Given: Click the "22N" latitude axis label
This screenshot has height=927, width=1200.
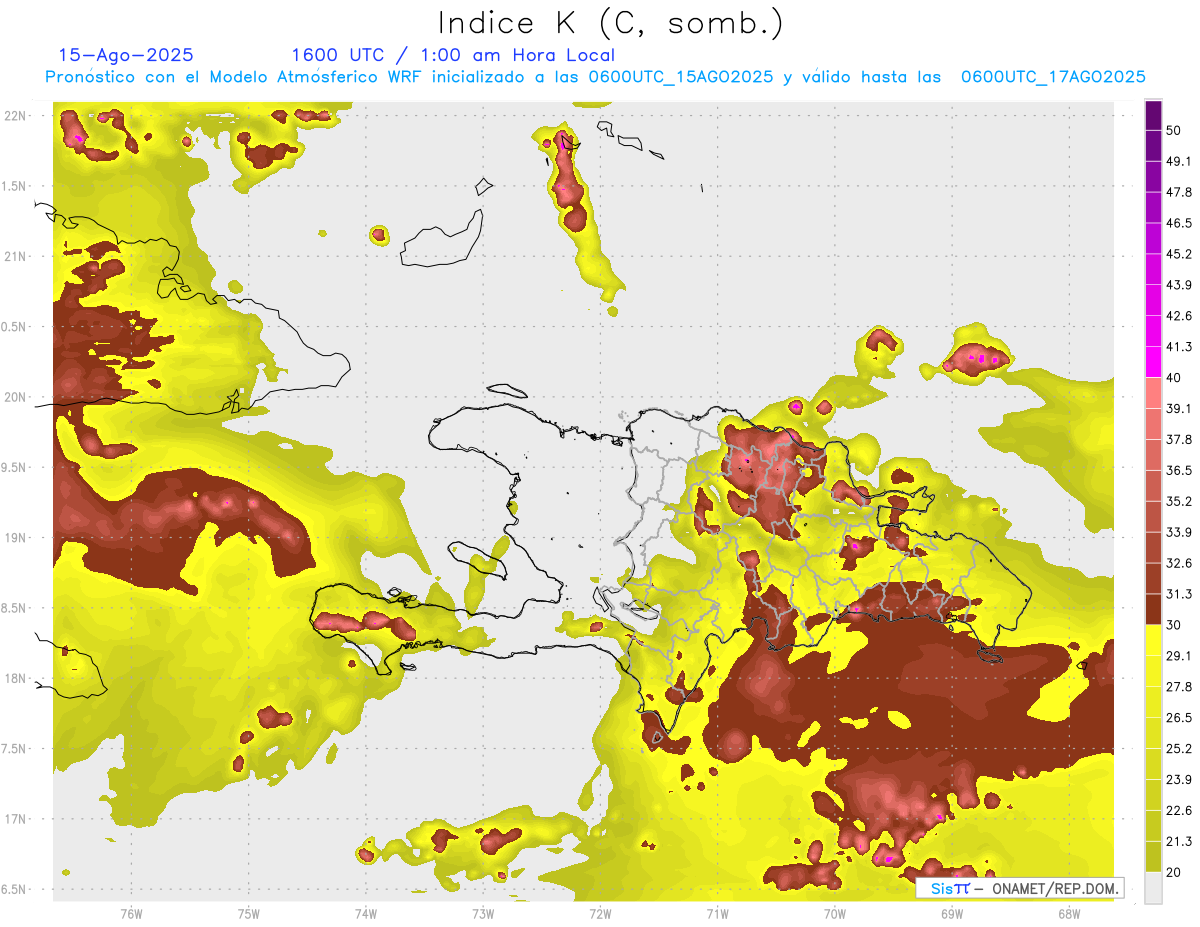Looking at the screenshot, I should [x=16, y=116].
